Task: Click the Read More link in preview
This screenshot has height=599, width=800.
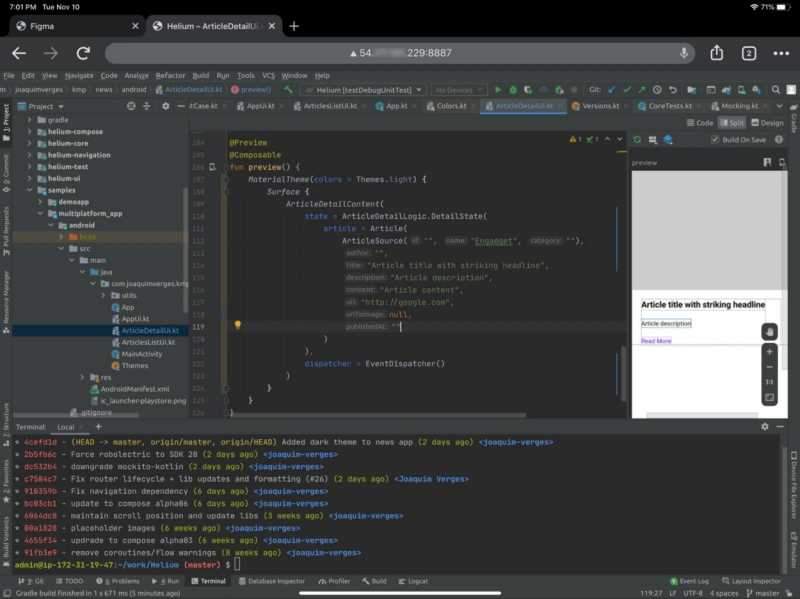Action: [656, 341]
